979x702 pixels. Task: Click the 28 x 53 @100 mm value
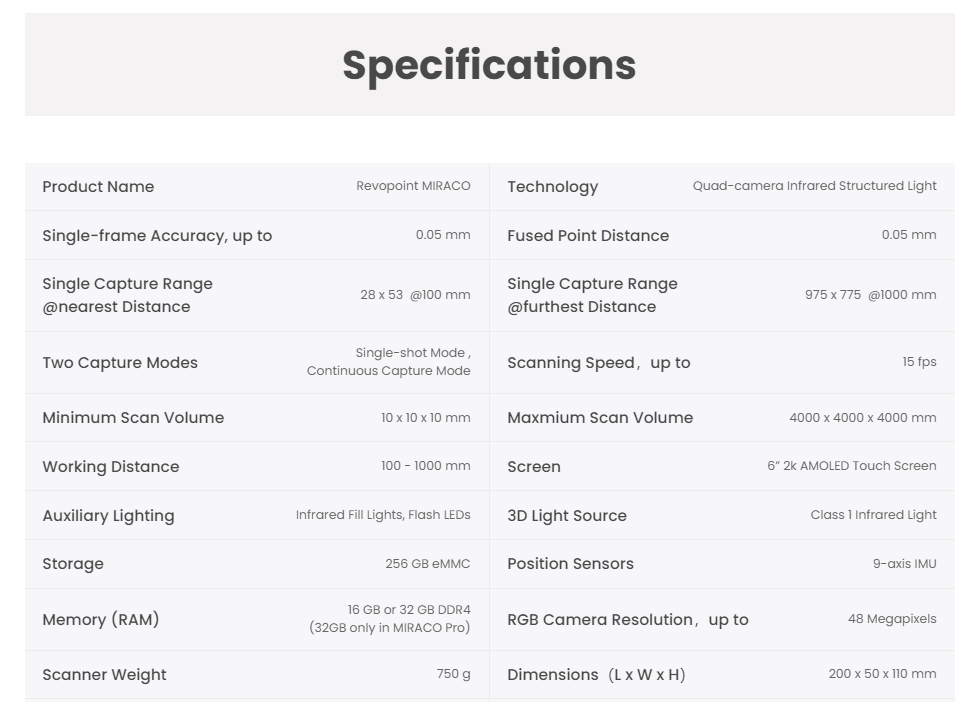tap(415, 295)
